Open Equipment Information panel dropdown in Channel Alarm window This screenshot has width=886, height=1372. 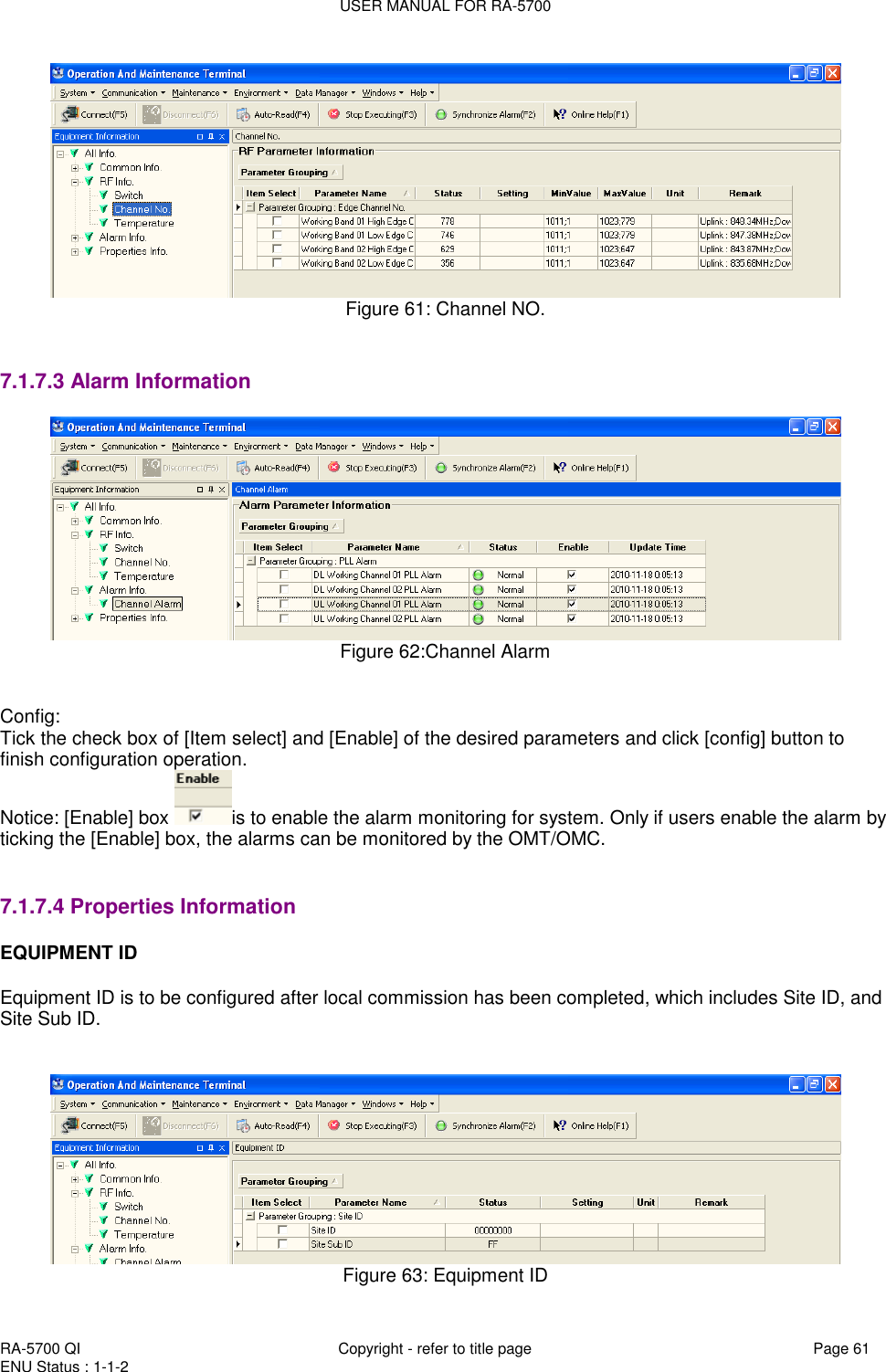coord(200,490)
